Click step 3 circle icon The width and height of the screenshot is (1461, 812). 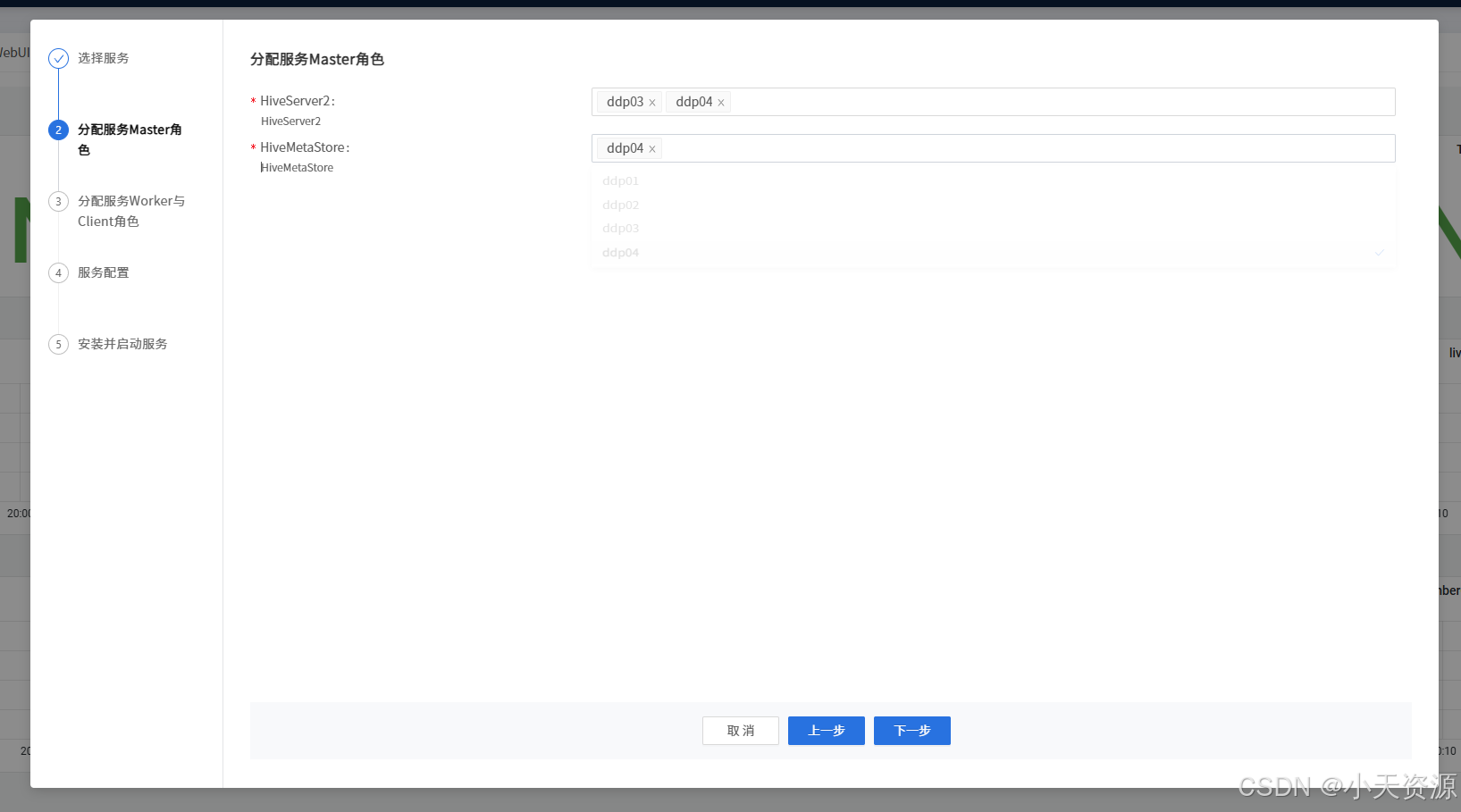pos(58,202)
